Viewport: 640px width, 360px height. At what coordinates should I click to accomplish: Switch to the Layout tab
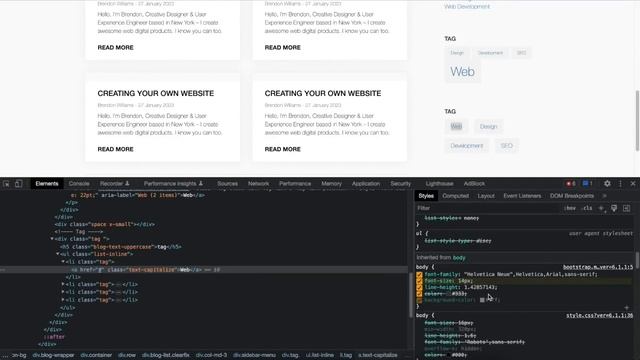[x=486, y=196]
